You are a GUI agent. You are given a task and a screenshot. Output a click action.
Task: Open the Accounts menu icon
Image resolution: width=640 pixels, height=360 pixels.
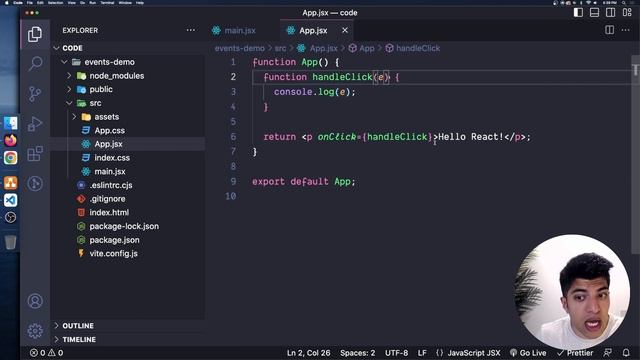pos(35,301)
